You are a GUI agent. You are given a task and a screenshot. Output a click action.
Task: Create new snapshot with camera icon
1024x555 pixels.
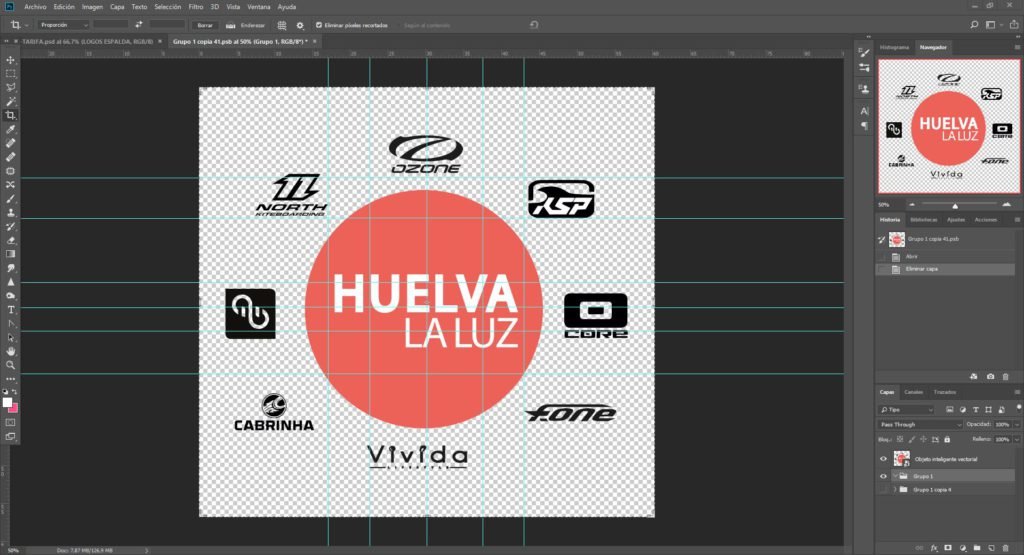coord(991,377)
